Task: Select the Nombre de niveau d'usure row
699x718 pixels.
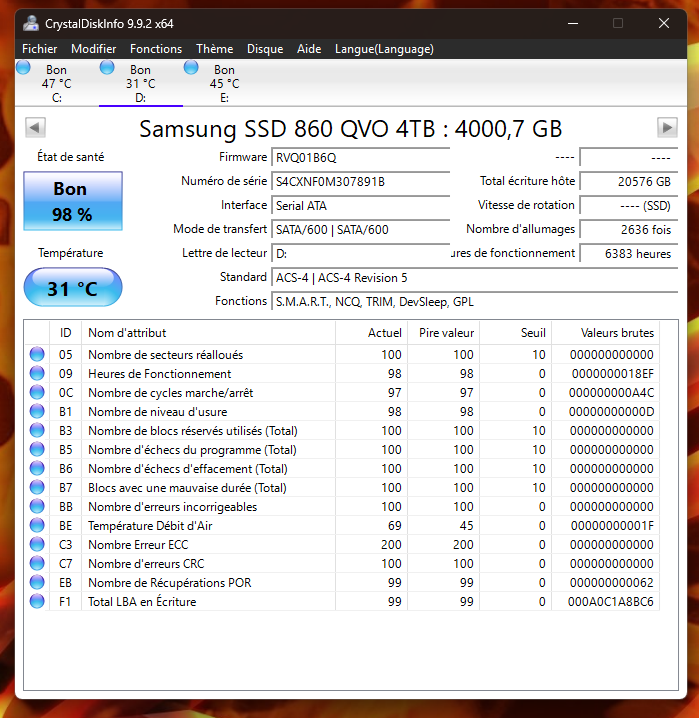Action: point(342,411)
